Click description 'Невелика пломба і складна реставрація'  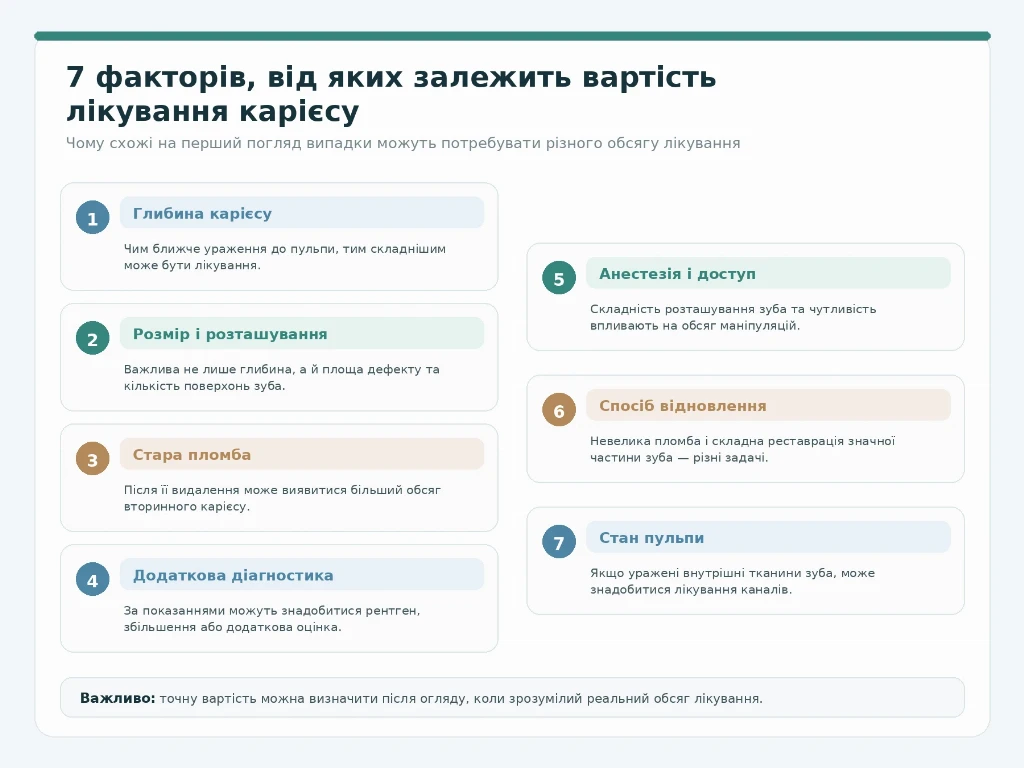pos(743,449)
